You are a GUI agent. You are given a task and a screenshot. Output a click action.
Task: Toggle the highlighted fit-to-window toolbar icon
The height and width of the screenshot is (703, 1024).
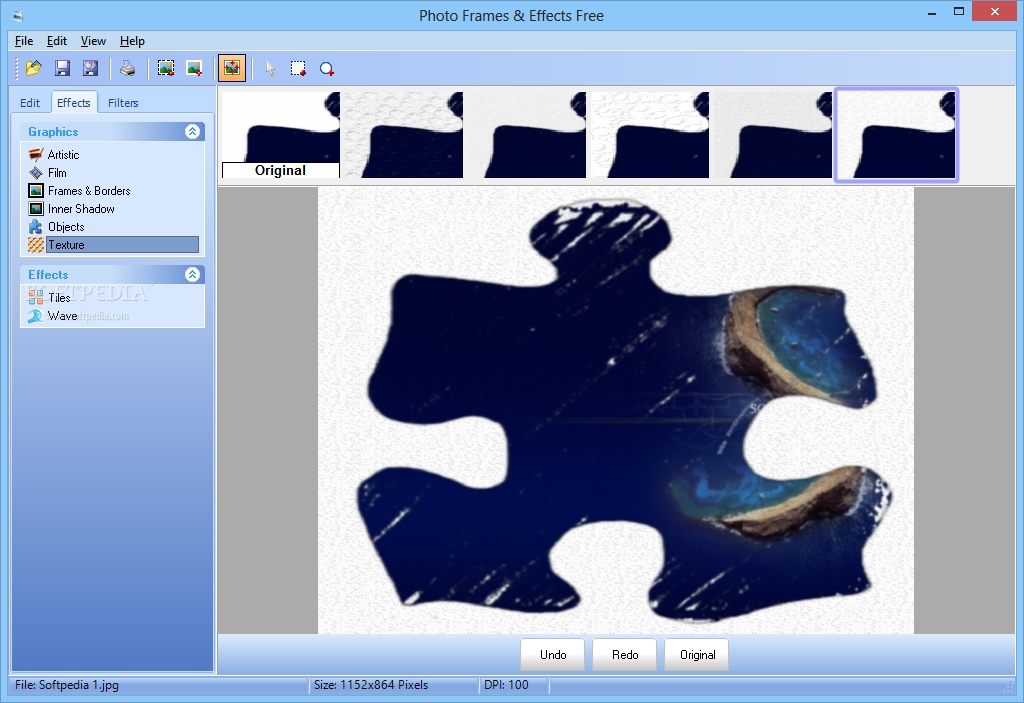coord(232,68)
